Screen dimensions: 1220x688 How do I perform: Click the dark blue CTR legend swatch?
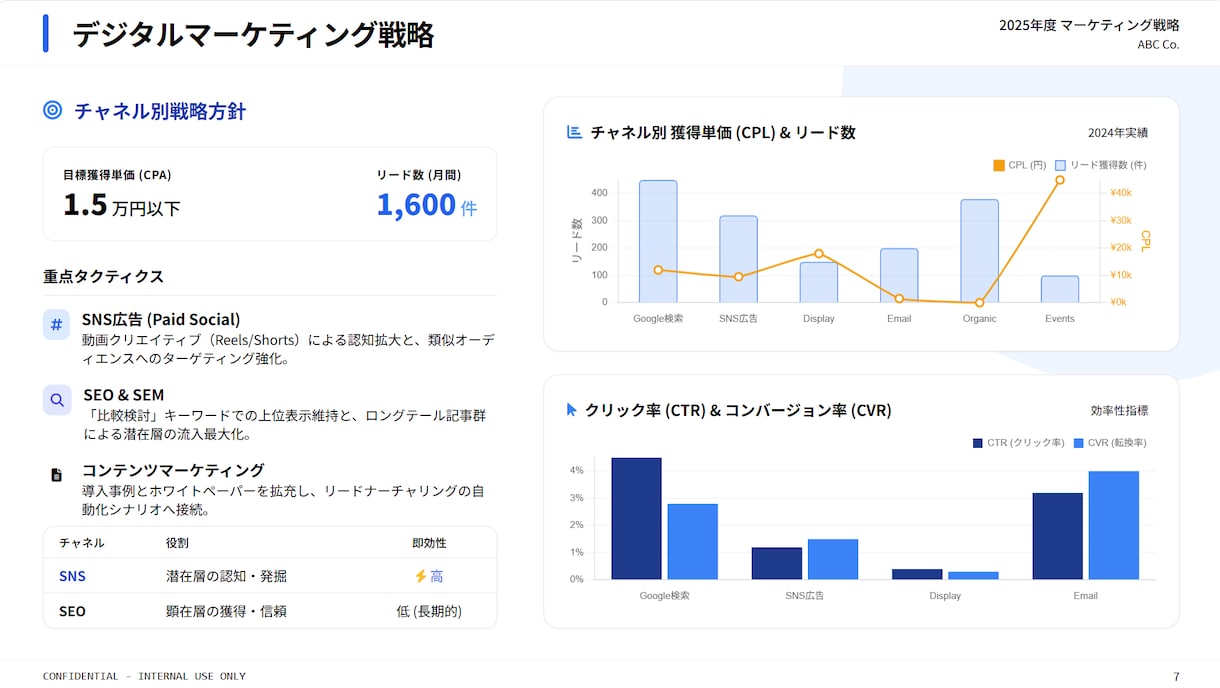coord(977,443)
